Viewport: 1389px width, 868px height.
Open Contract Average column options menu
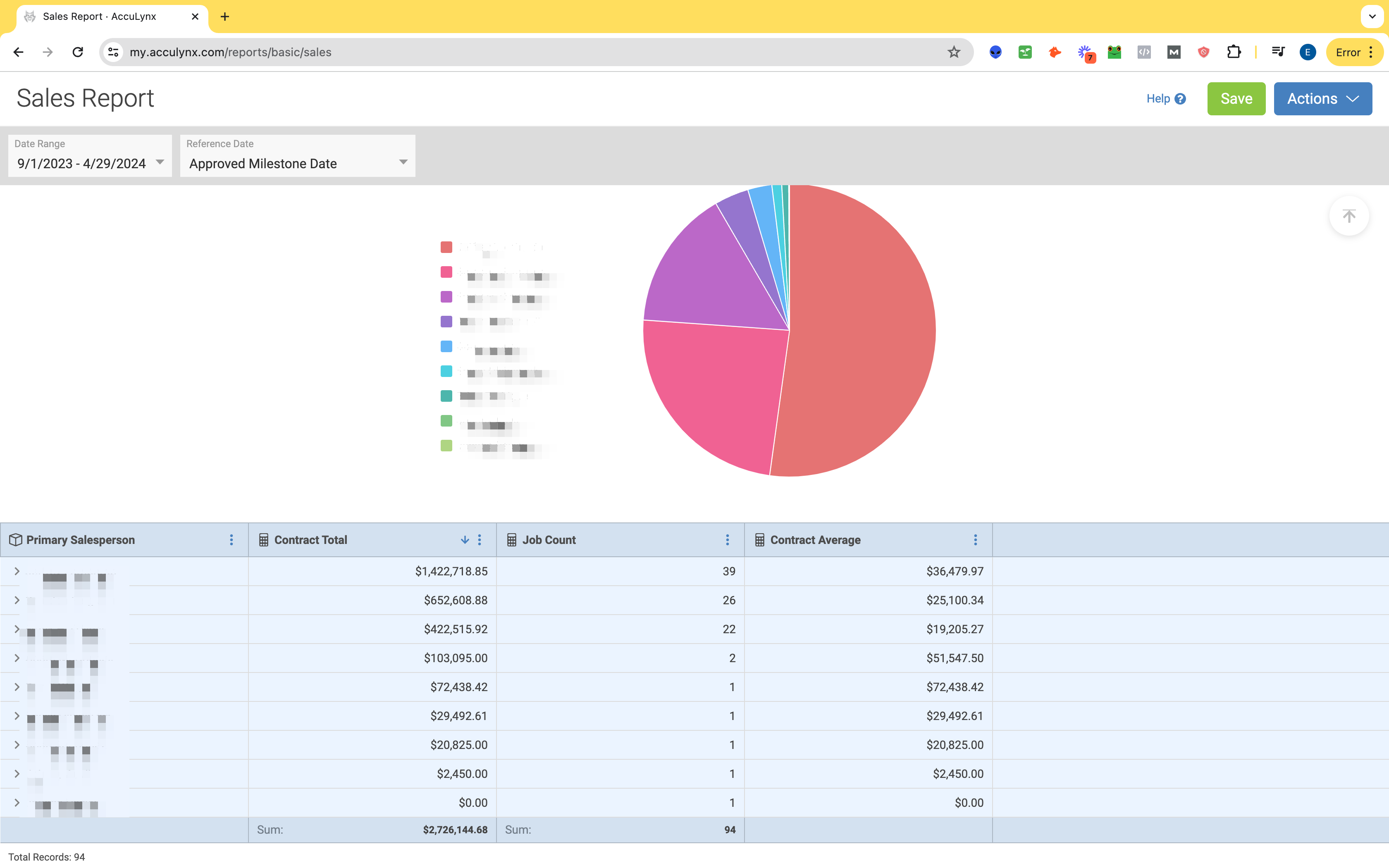(975, 540)
